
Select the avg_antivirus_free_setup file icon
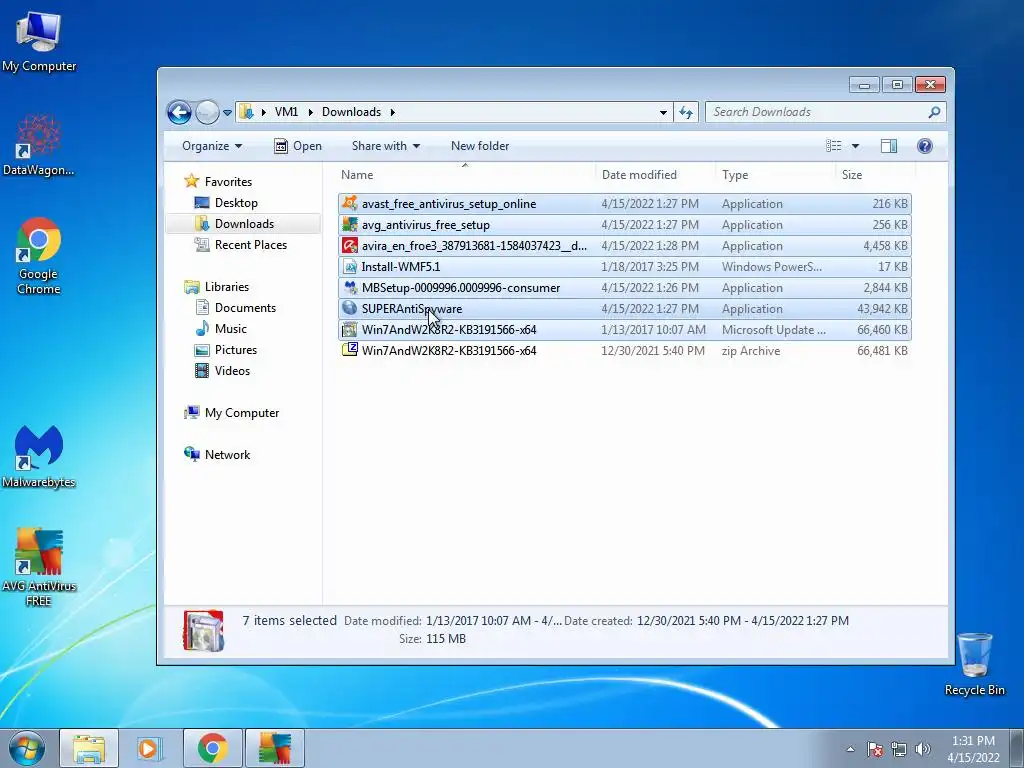(350, 224)
